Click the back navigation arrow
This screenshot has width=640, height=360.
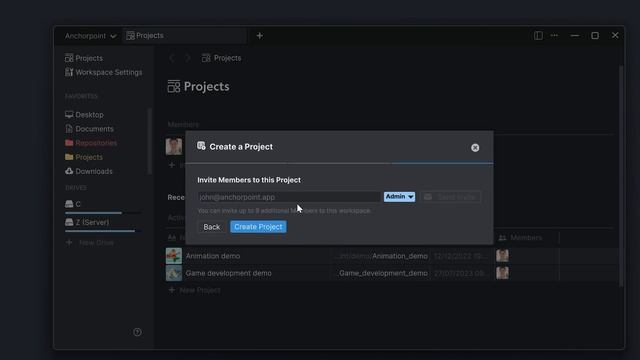pos(172,58)
